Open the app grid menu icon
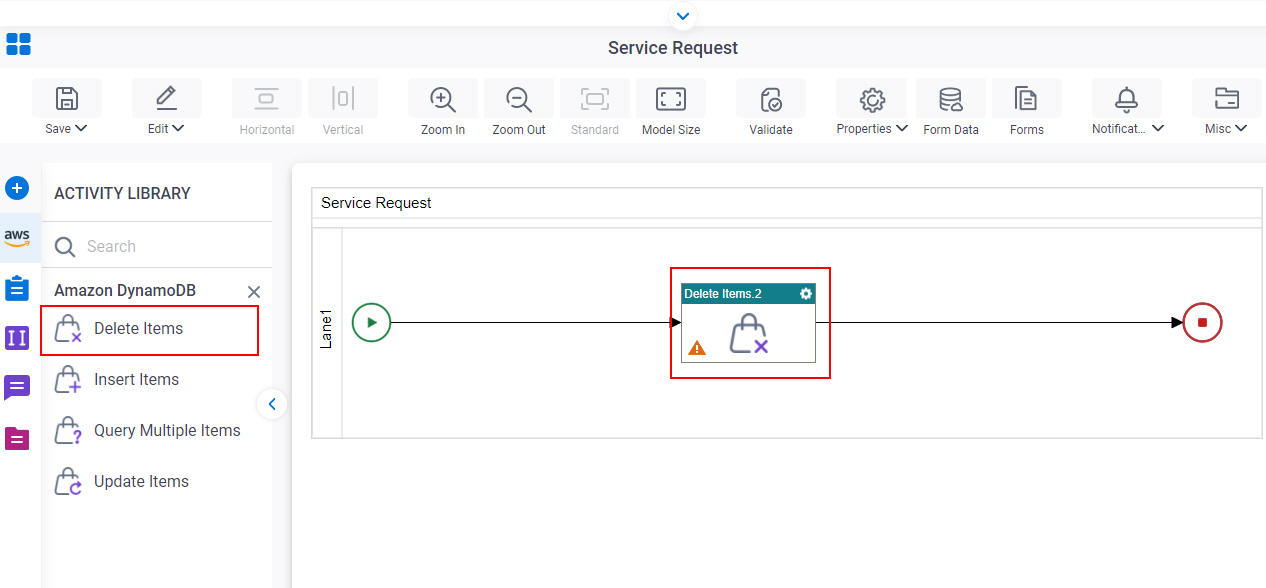This screenshot has height=588, width=1266. coord(18,44)
